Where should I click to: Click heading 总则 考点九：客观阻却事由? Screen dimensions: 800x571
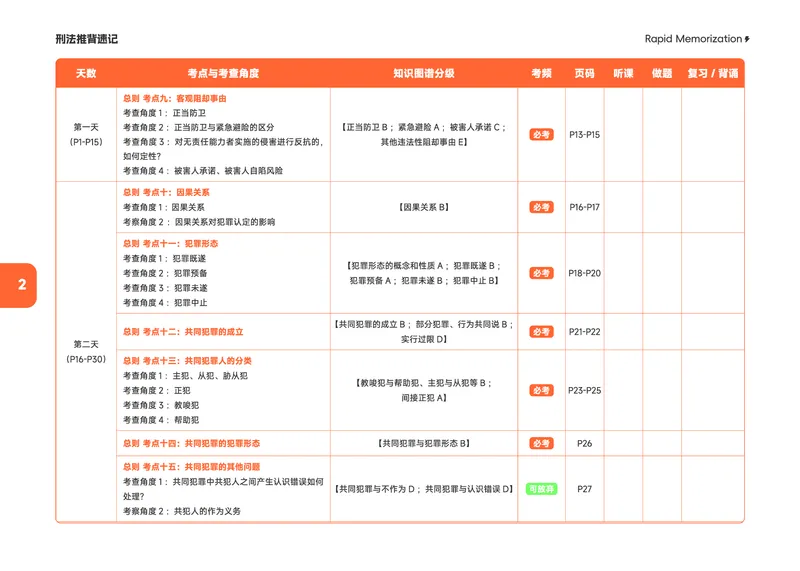[x=174, y=98]
